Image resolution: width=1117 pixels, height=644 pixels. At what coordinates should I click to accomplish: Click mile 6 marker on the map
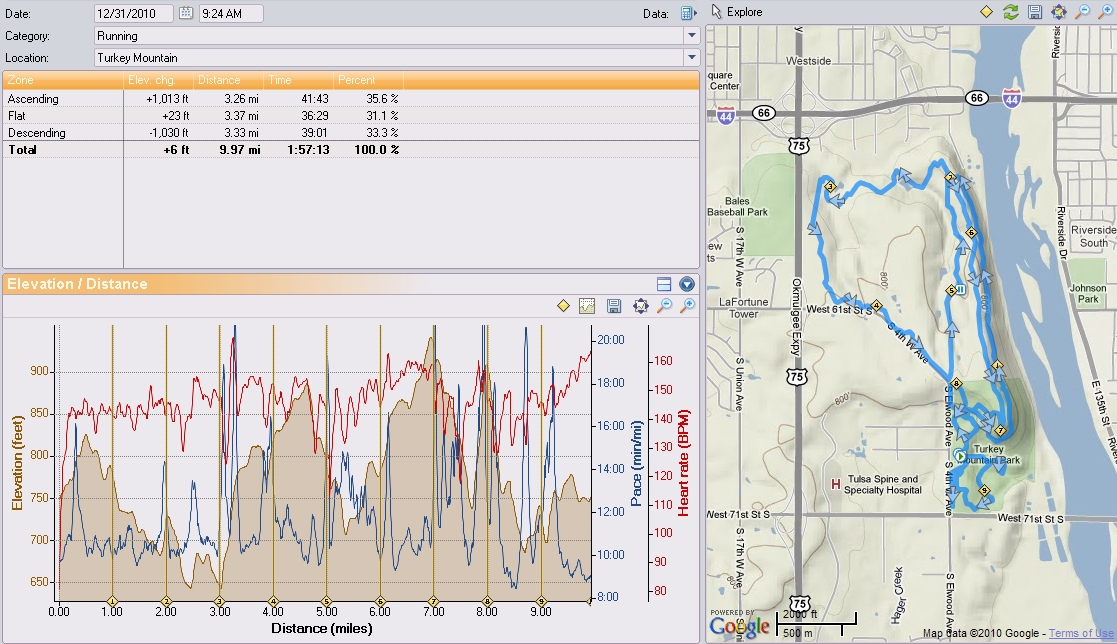pyautogui.click(x=971, y=232)
